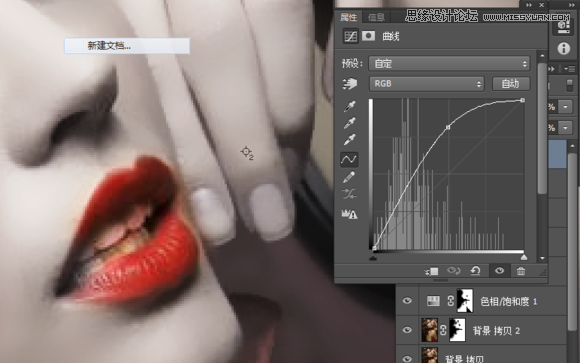Select the mask thumbnail of 背景 拷贝 2
This screenshot has height=363, width=580.
tap(458, 329)
